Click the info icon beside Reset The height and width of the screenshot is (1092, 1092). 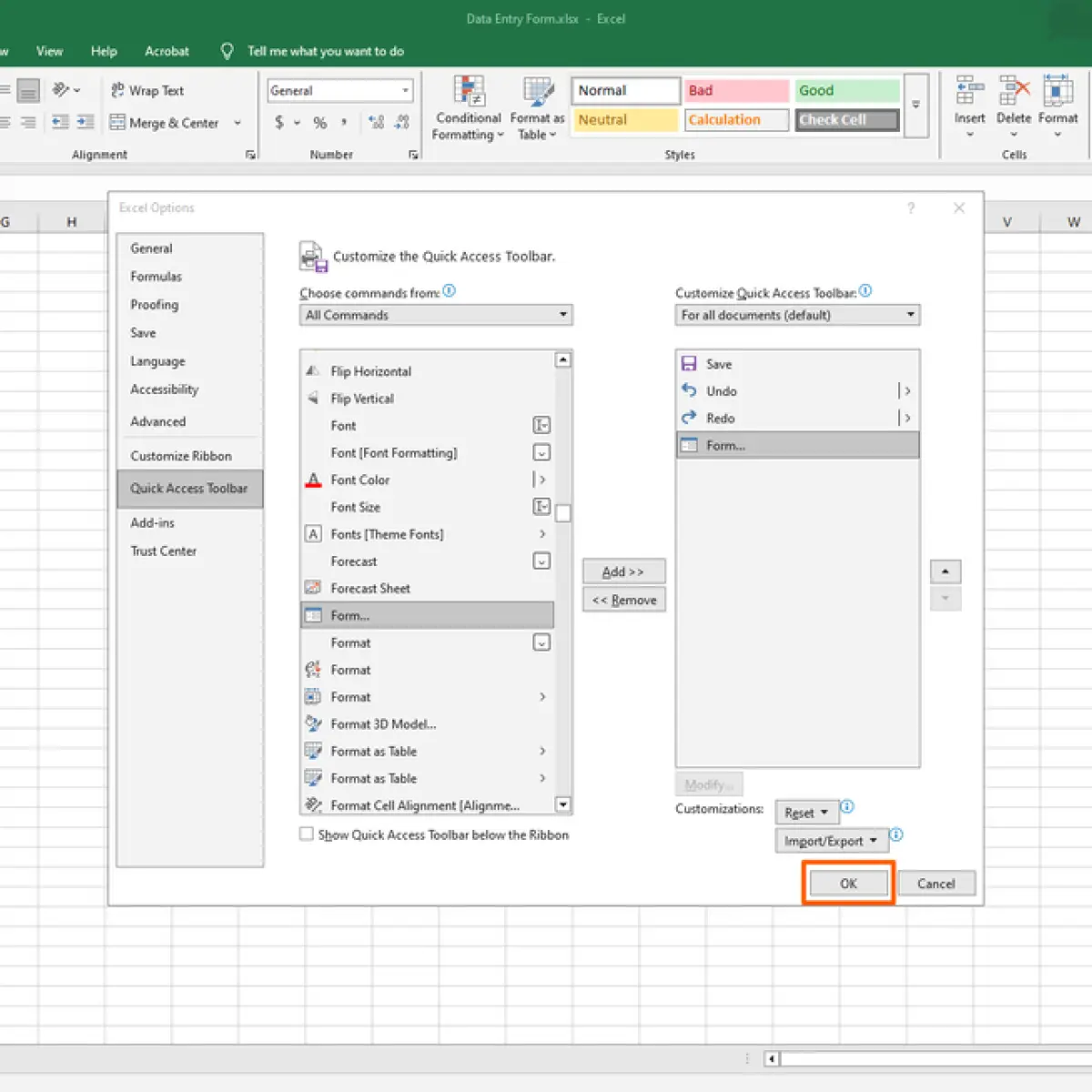(x=847, y=806)
